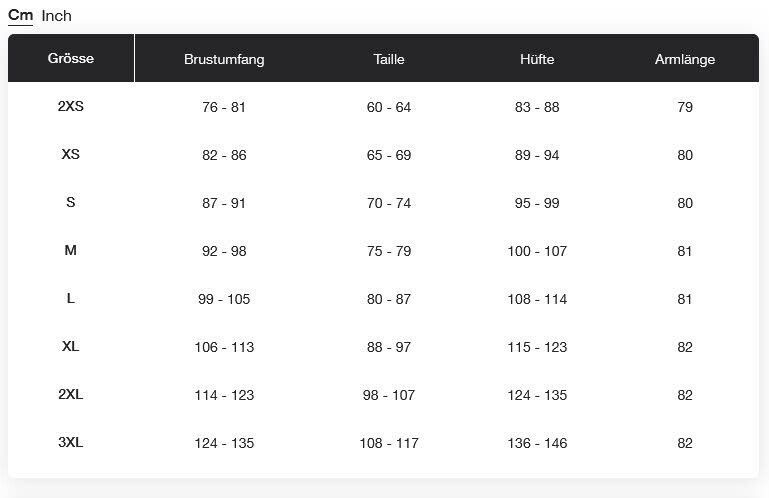
Task: Select the XL size row label
Action: coord(71,346)
